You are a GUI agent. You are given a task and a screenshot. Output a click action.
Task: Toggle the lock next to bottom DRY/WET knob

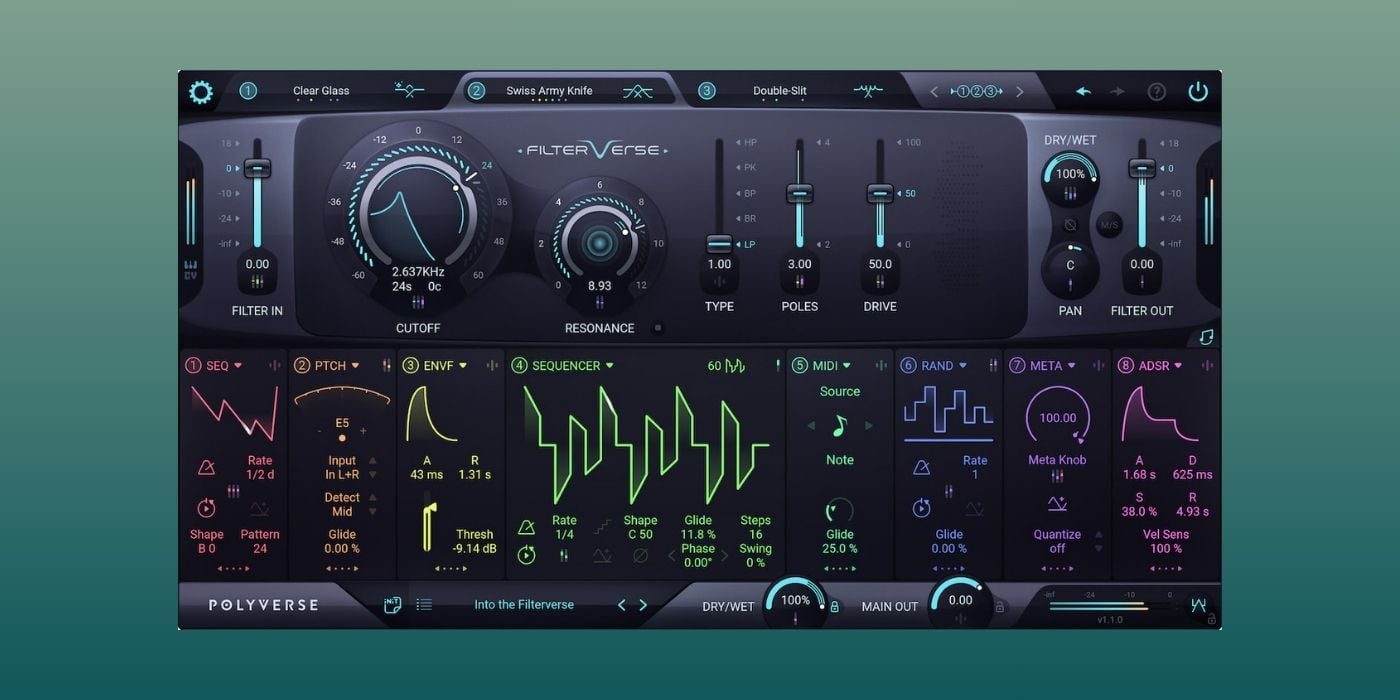click(x=834, y=606)
